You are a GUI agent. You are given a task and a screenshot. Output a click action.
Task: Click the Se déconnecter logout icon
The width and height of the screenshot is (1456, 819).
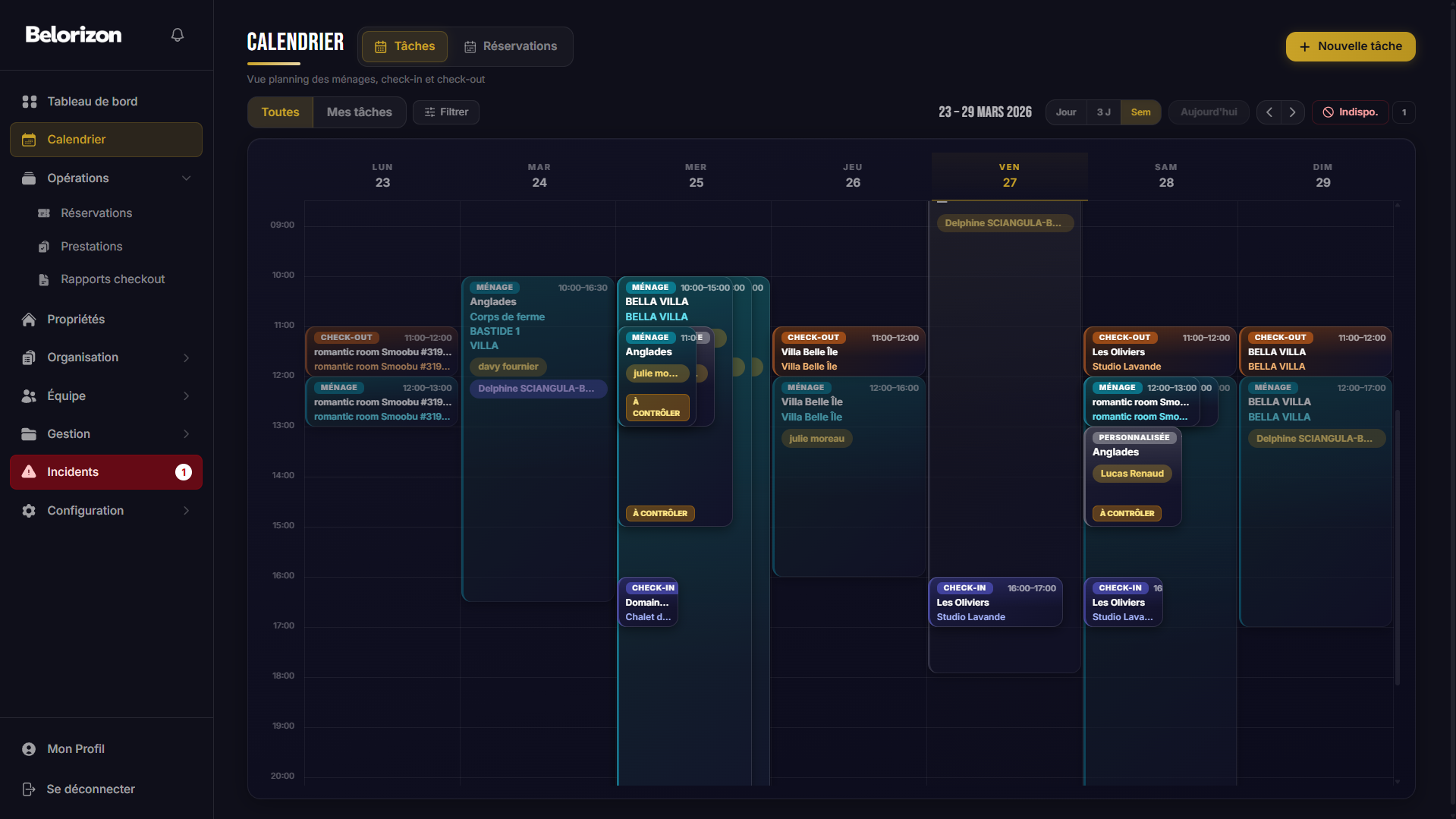point(29,789)
